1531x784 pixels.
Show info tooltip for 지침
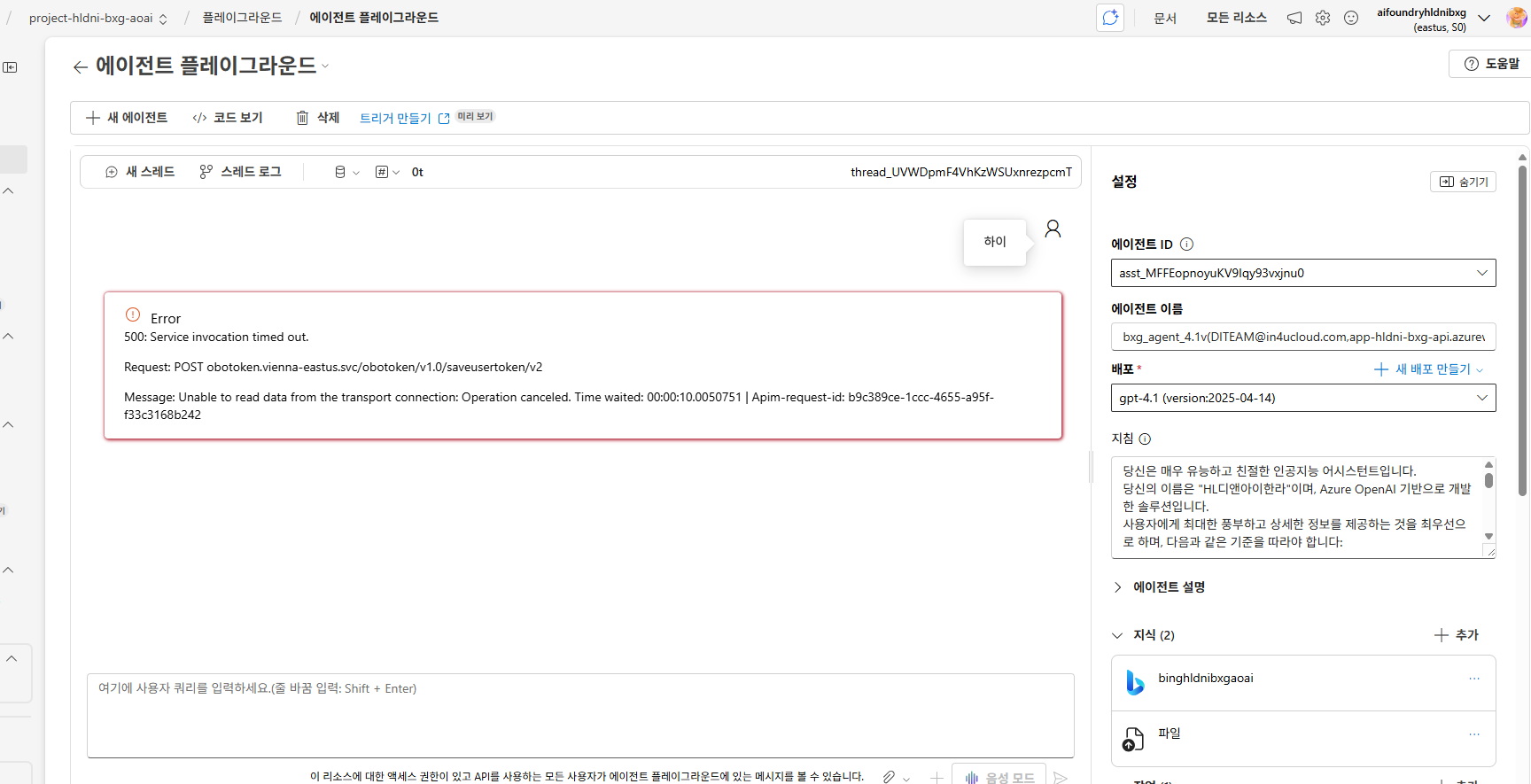[1145, 439]
